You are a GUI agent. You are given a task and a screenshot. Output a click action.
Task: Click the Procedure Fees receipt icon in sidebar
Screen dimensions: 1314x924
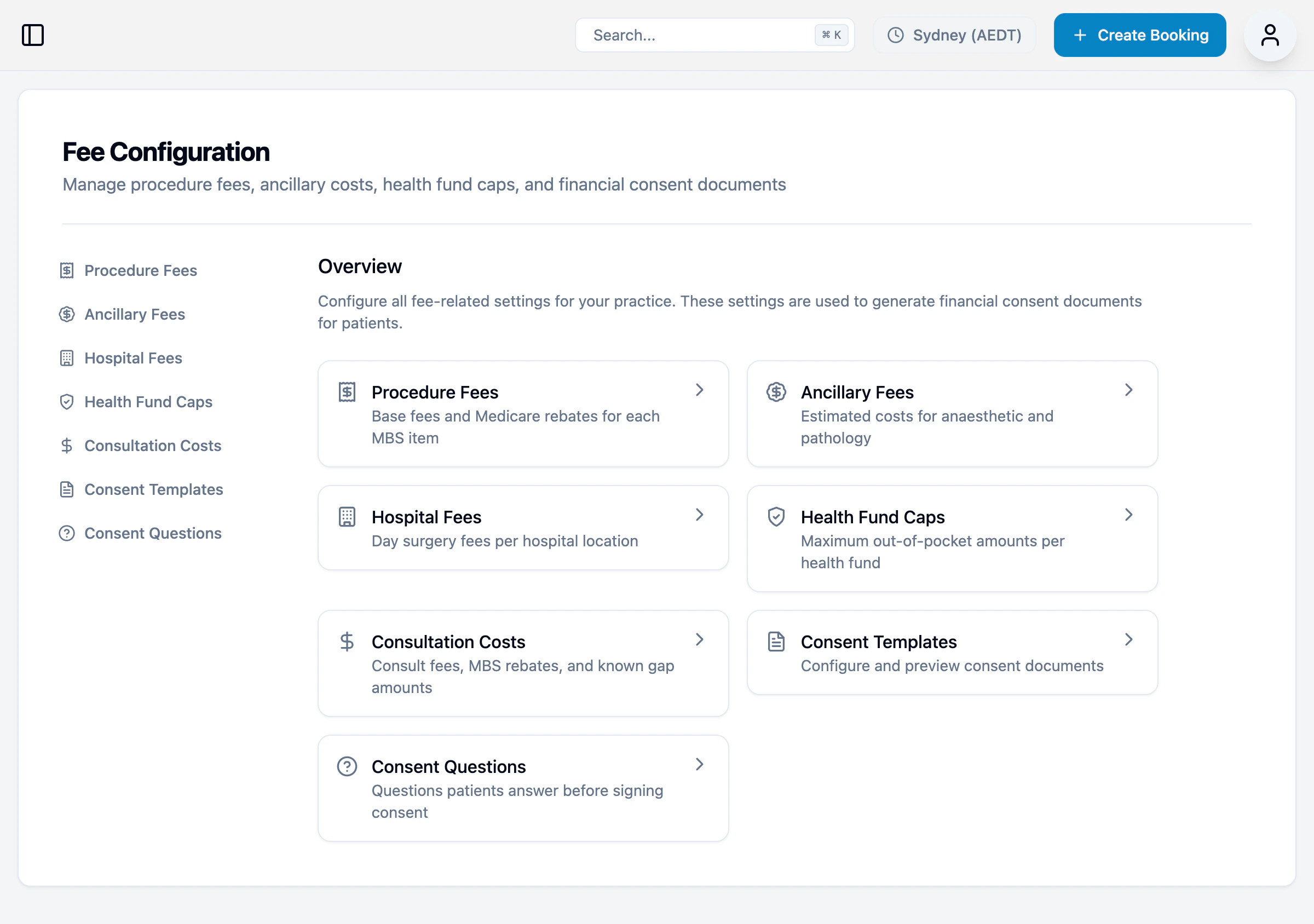click(x=66, y=269)
